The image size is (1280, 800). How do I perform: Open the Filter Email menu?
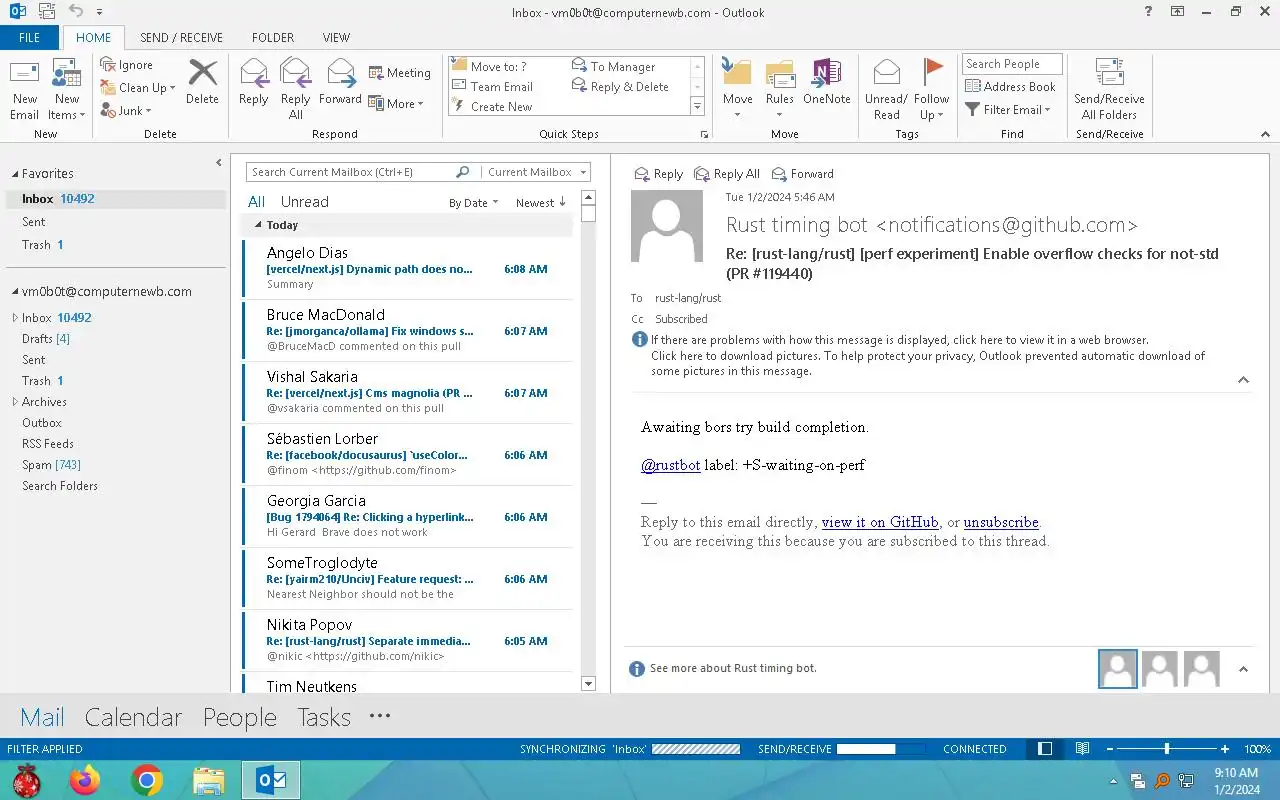[x=1008, y=110]
